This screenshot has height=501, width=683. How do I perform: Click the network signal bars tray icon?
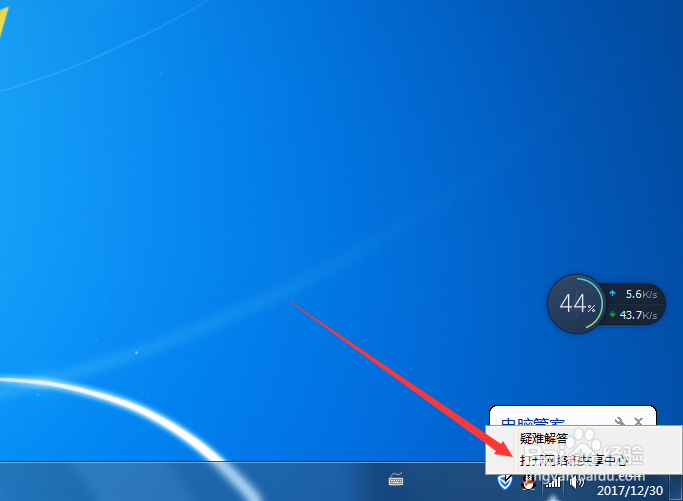point(553,482)
